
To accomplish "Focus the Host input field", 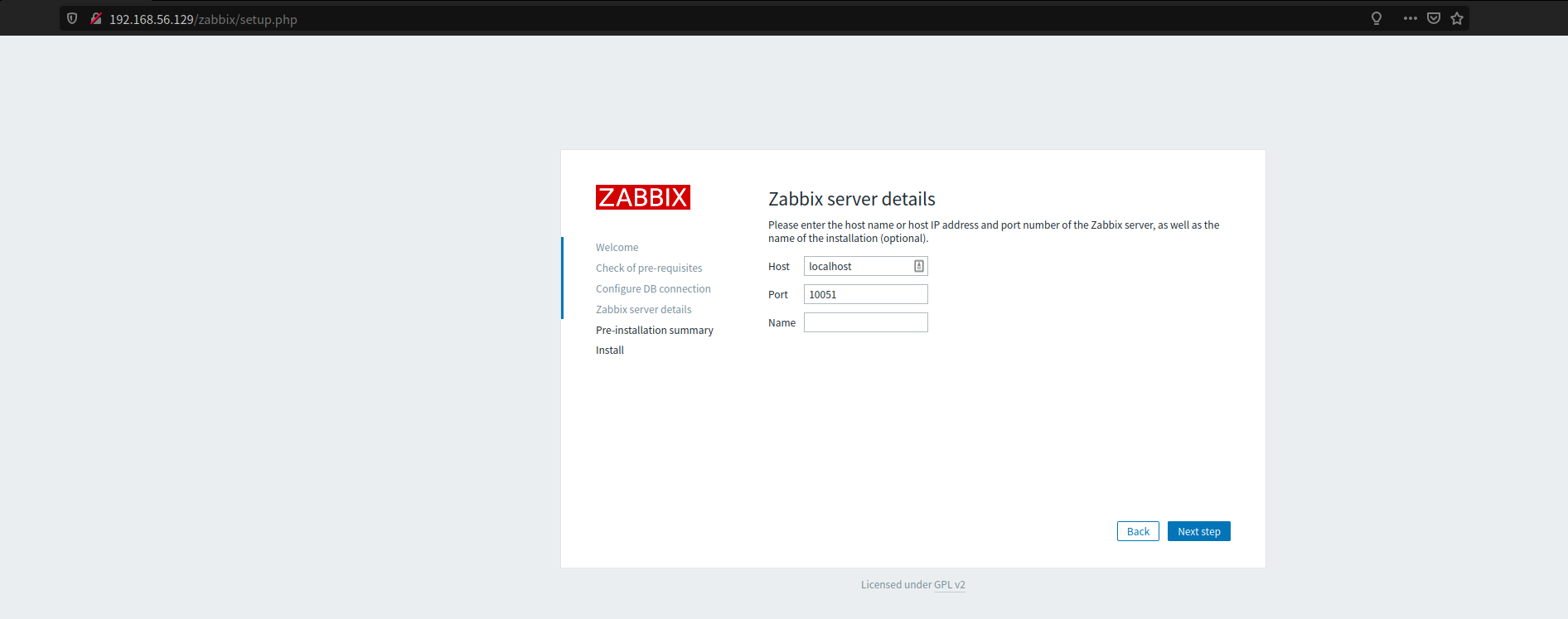I will pos(865,266).
